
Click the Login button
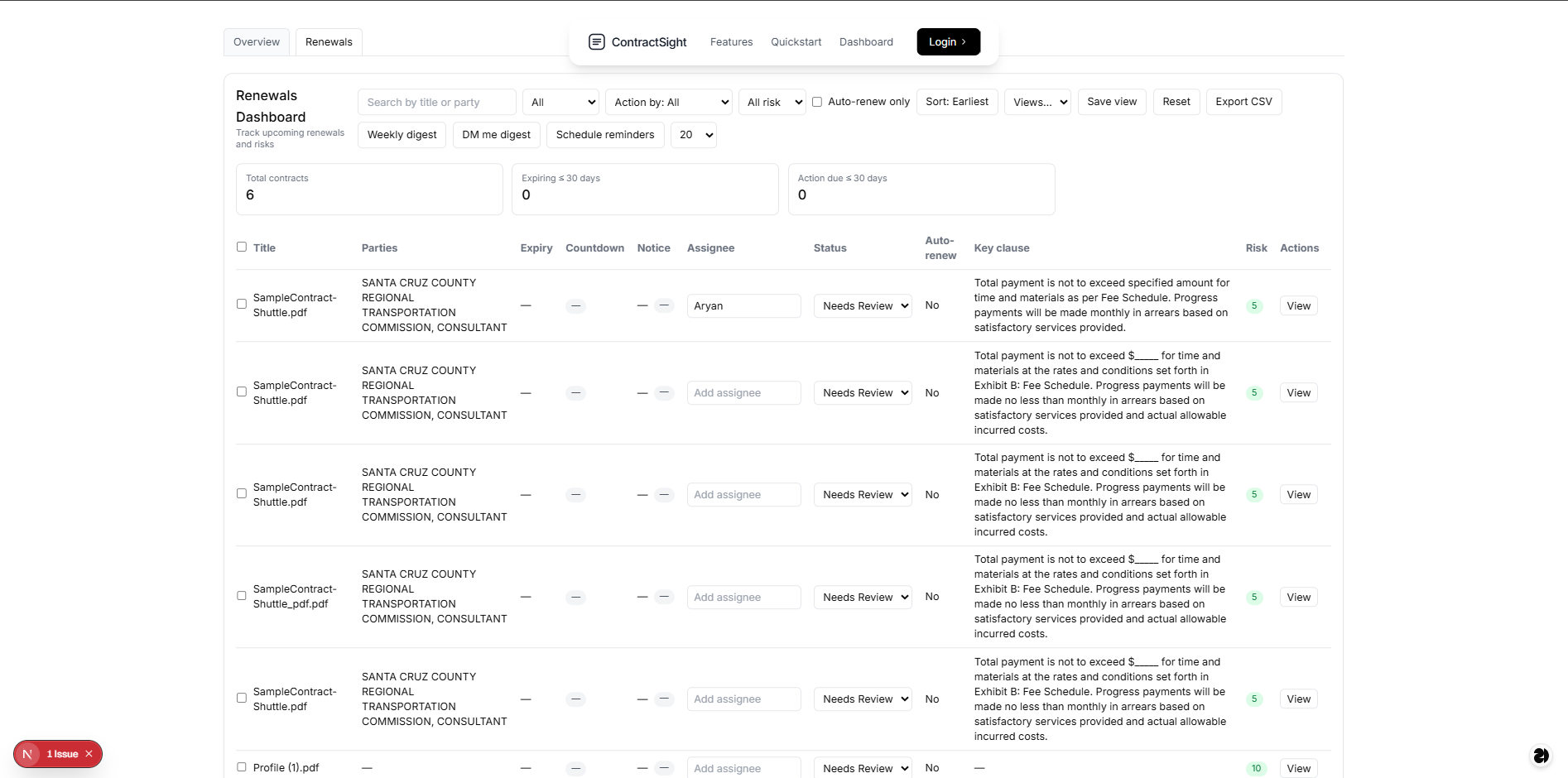[948, 41]
